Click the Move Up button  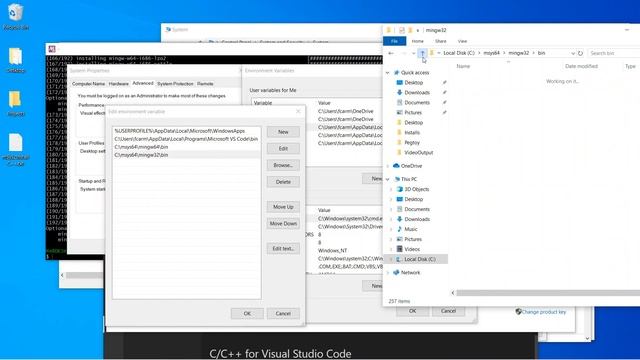click(283, 207)
